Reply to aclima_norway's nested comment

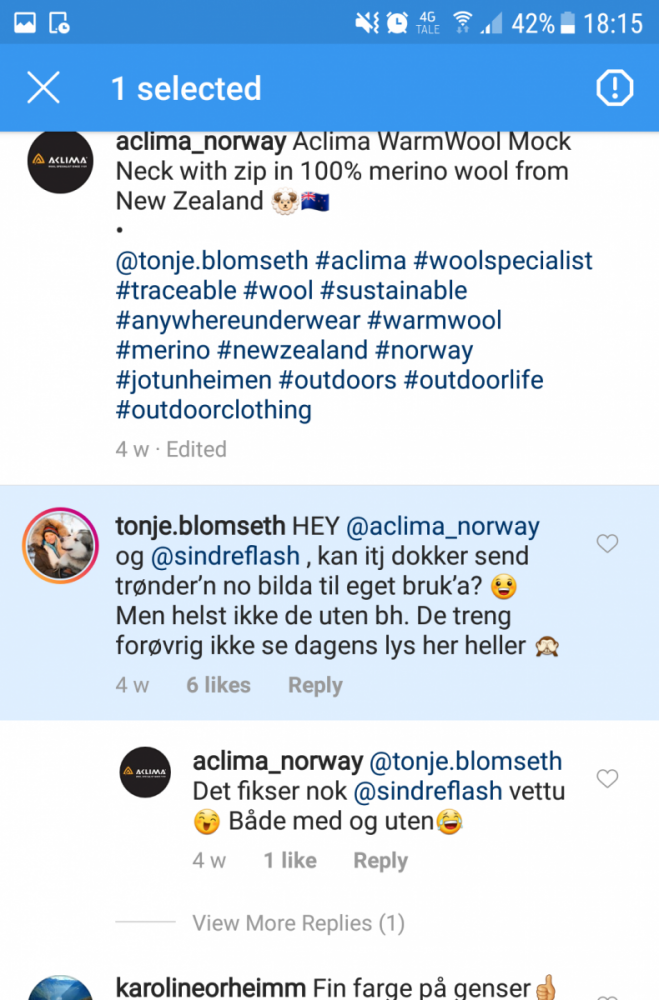(380, 861)
